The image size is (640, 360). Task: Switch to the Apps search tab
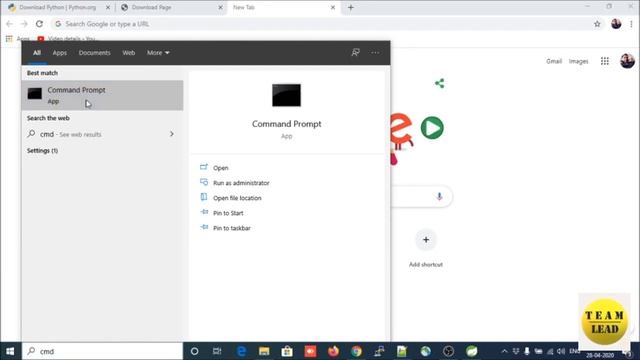(60, 53)
